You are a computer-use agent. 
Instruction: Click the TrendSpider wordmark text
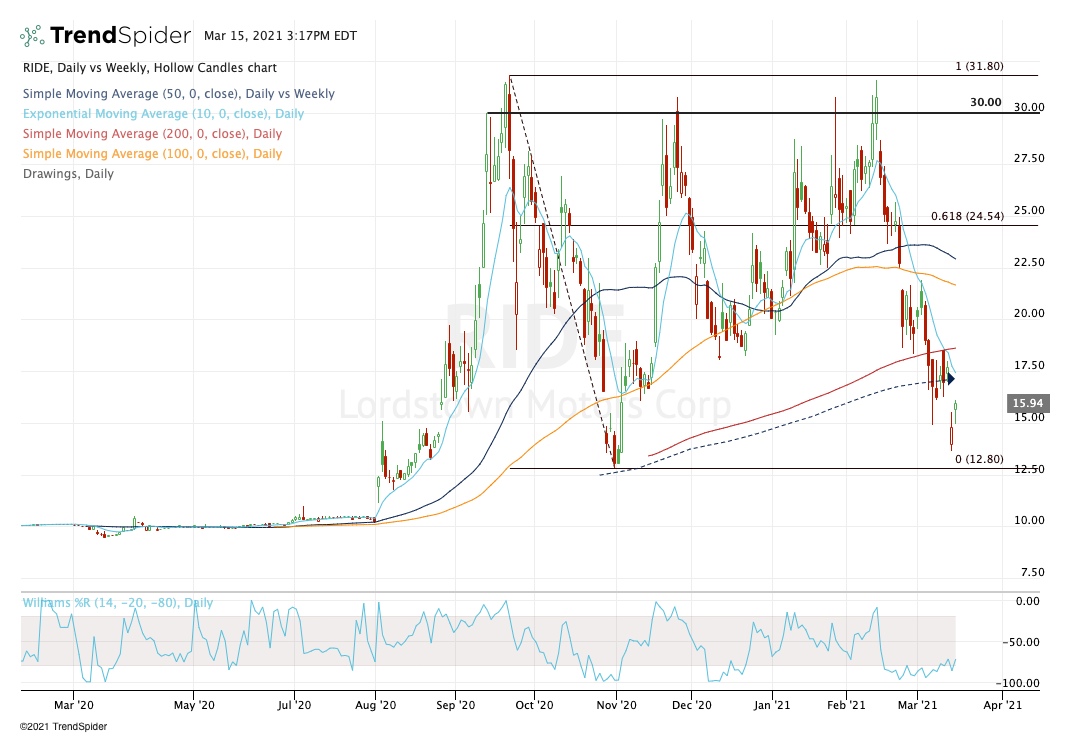tap(120, 36)
